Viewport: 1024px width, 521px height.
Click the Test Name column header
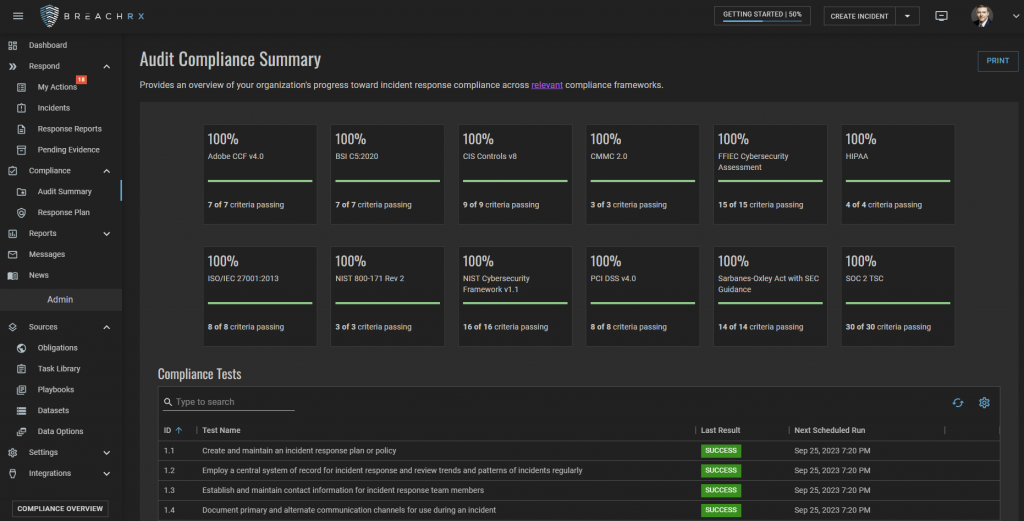coord(221,430)
